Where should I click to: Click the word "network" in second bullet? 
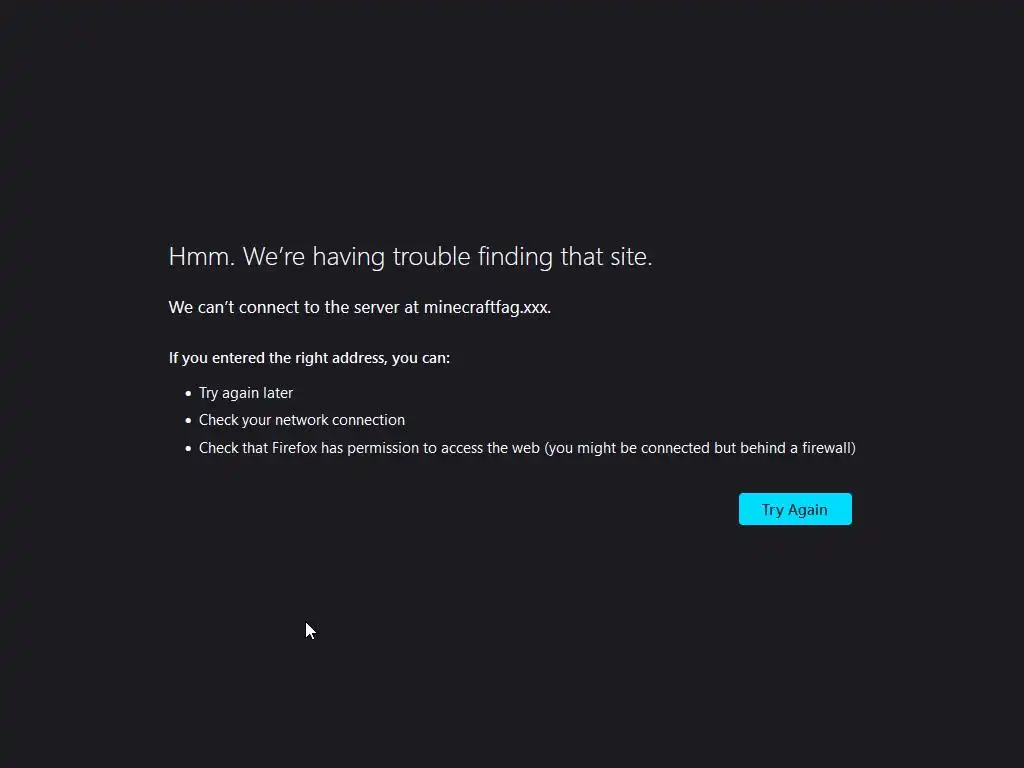(x=301, y=420)
